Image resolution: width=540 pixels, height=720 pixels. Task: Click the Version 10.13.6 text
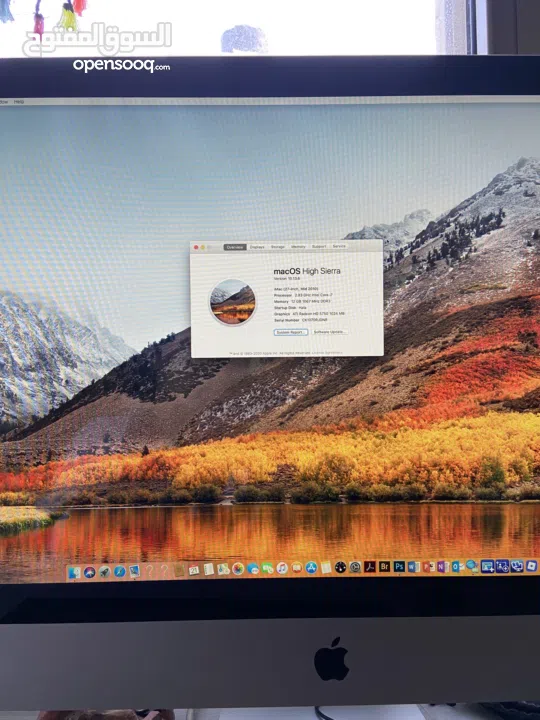point(287,279)
